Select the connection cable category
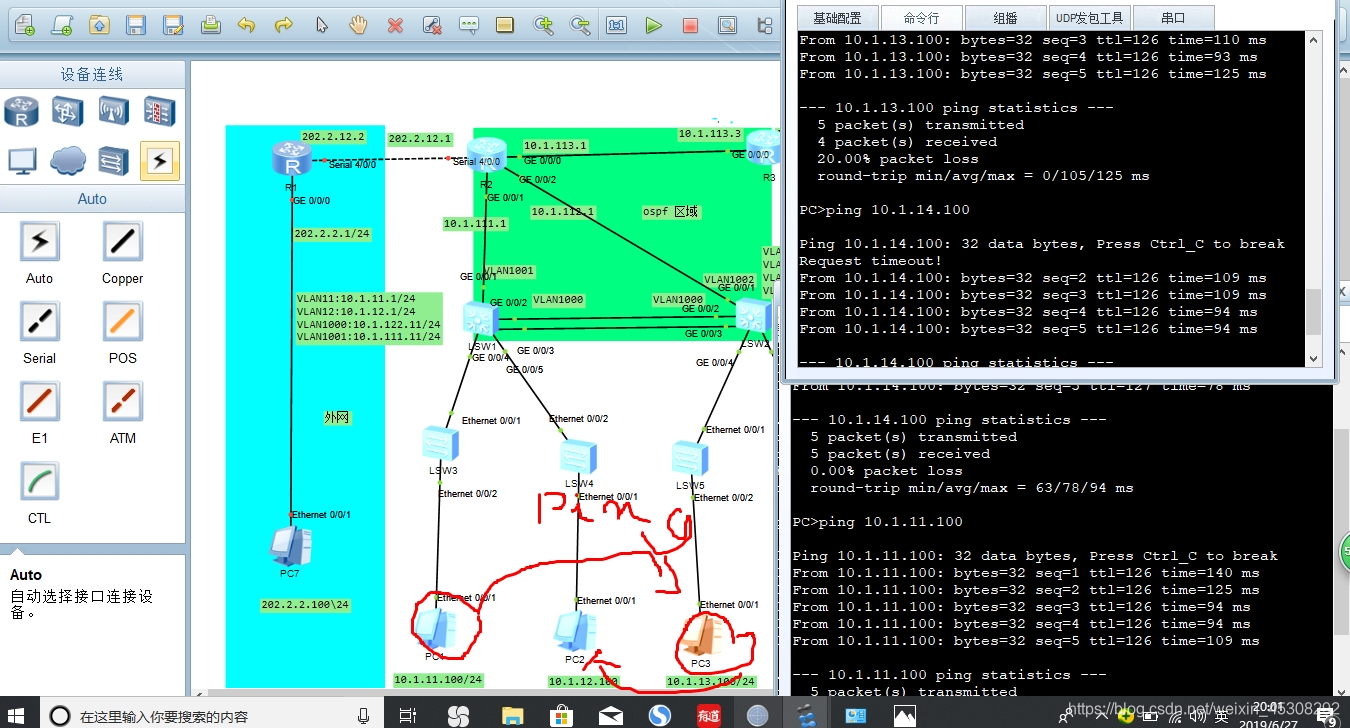This screenshot has height=728, width=1350. 159,160
